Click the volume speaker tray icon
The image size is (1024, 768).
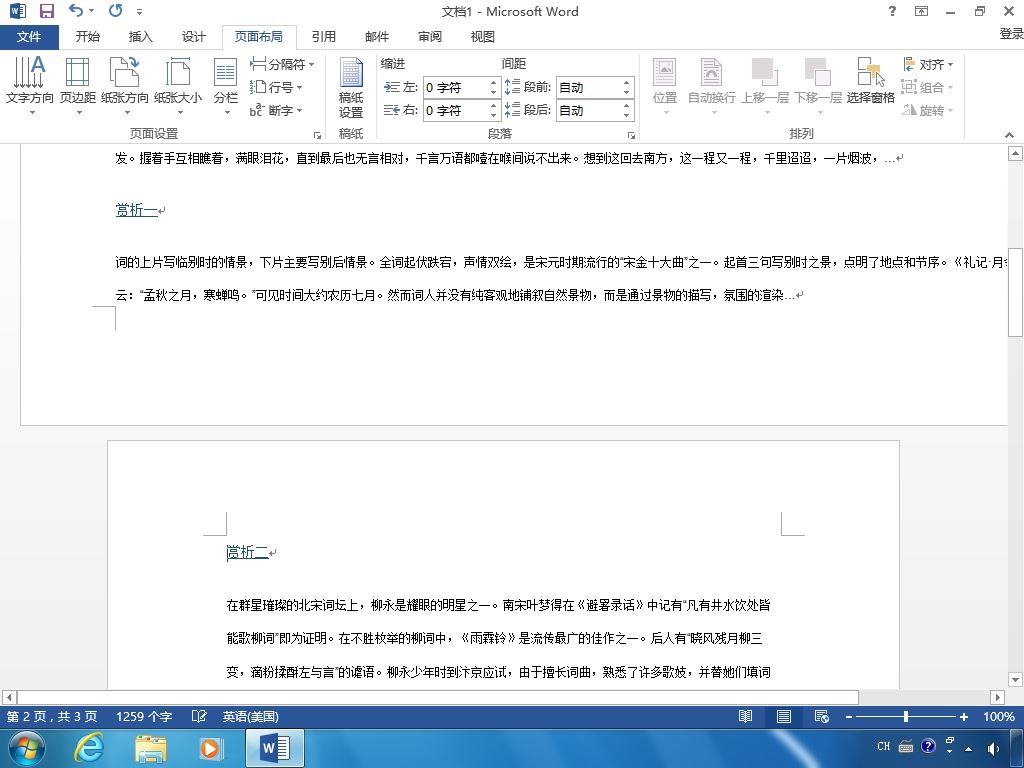click(993, 748)
